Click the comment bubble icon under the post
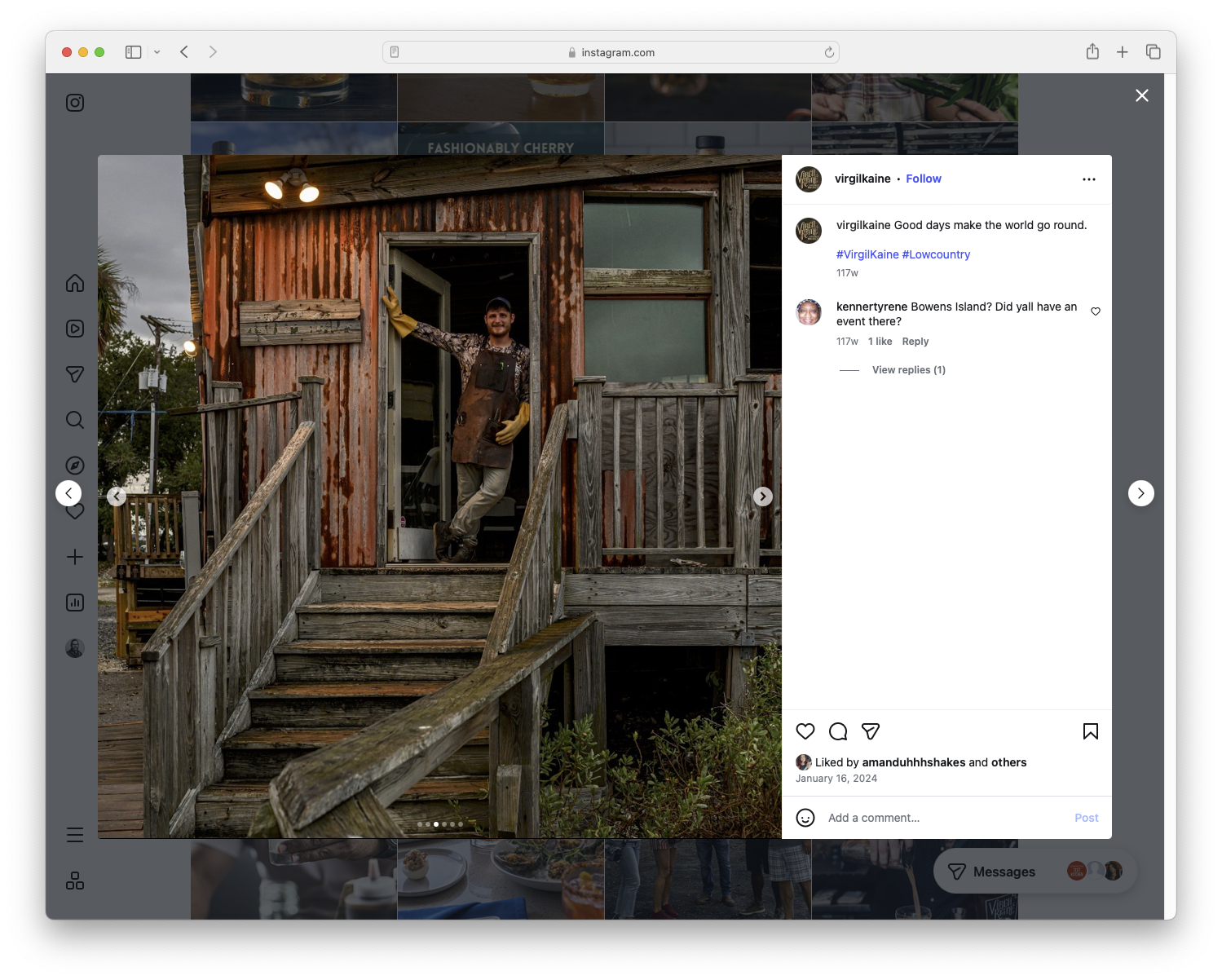The image size is (1222, 980). (838, 731)
